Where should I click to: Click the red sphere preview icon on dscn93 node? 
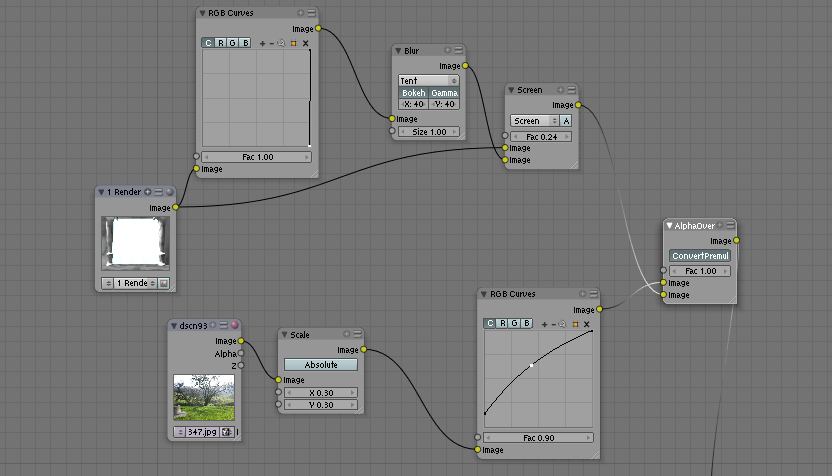pos(235,325)
